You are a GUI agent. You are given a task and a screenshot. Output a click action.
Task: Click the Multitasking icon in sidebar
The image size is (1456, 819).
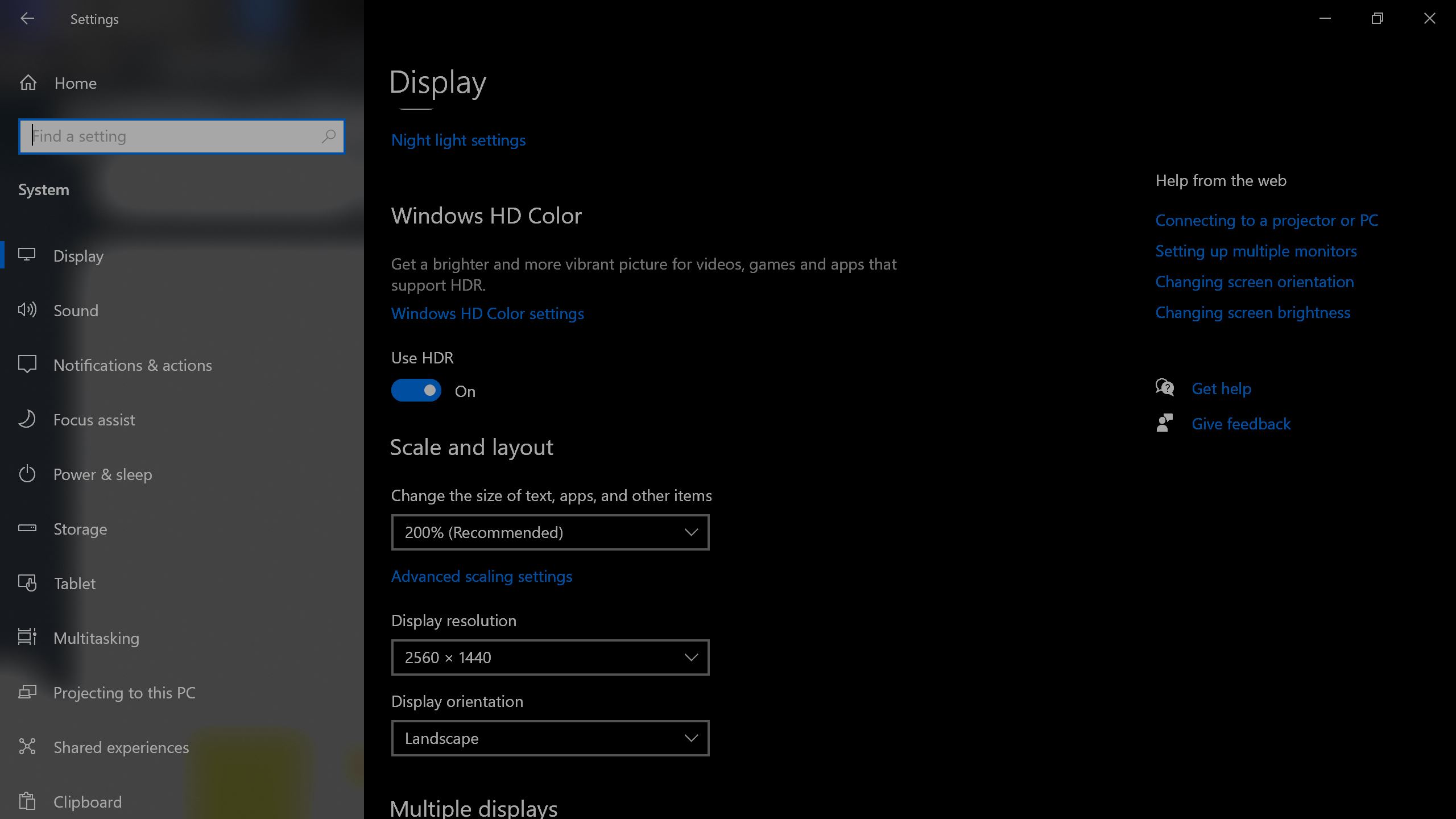point(27,638)
